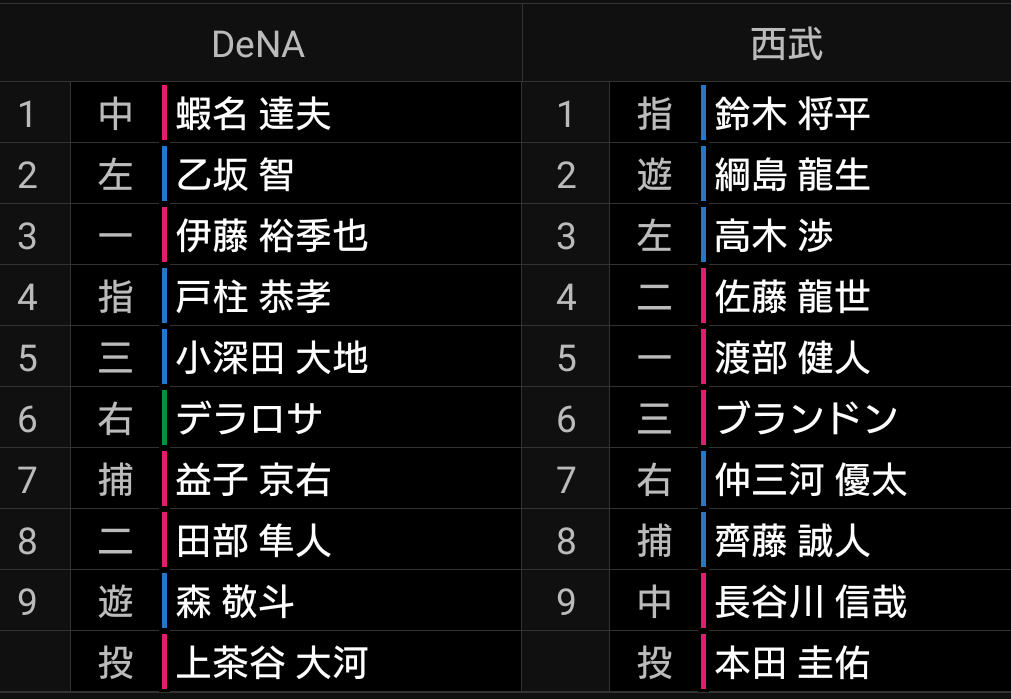Select the DeNA team header
This screenshot has width=1011, height=699.
pyautogui.click(x=259, y=44)
